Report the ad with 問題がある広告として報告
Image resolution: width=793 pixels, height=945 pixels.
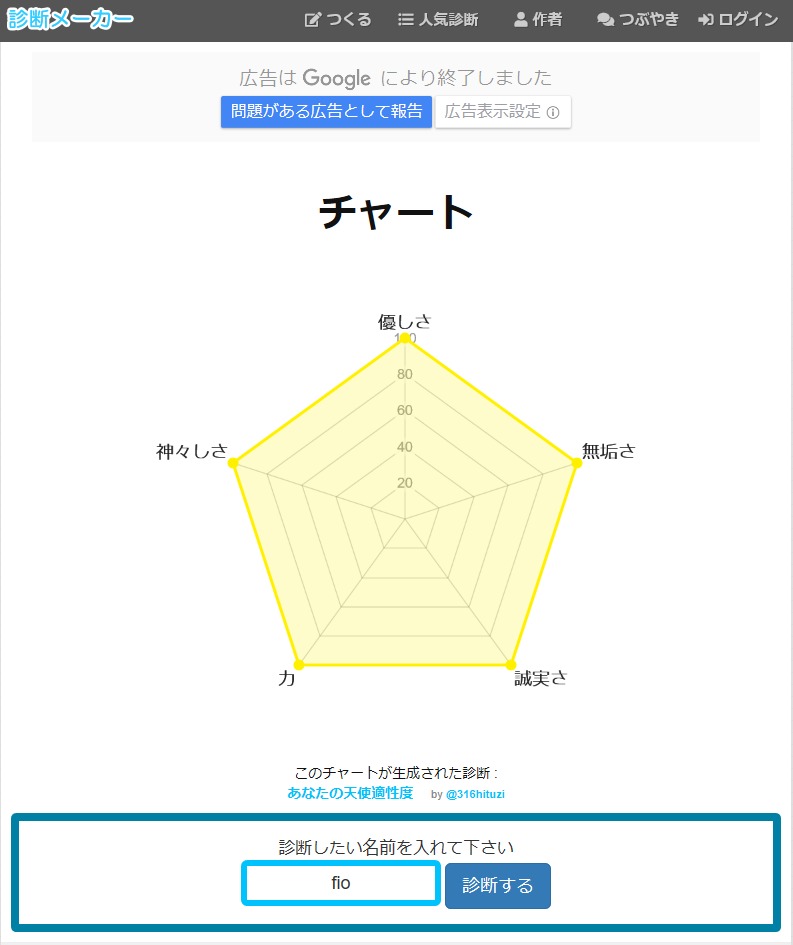pyautogui.click(x=327, y=111)
